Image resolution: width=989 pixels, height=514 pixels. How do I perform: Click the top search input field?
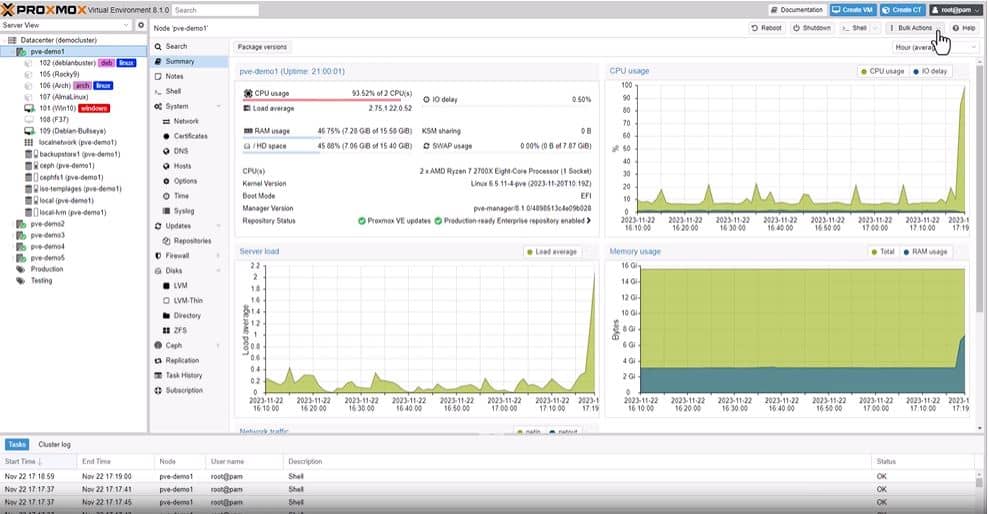[x=214, y=10]
